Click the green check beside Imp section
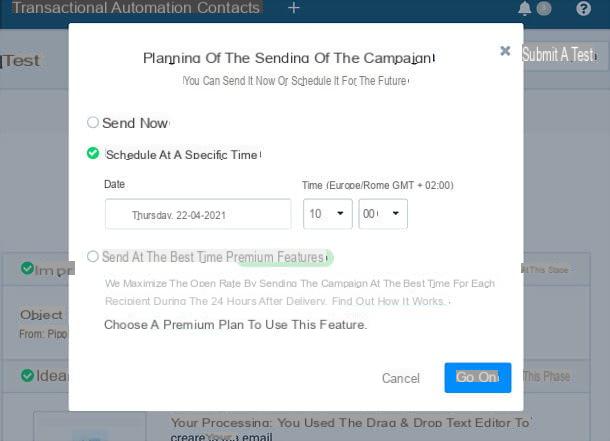Viewport: 610px width, 441px height. pyautogui.click(x=27, y=268)
